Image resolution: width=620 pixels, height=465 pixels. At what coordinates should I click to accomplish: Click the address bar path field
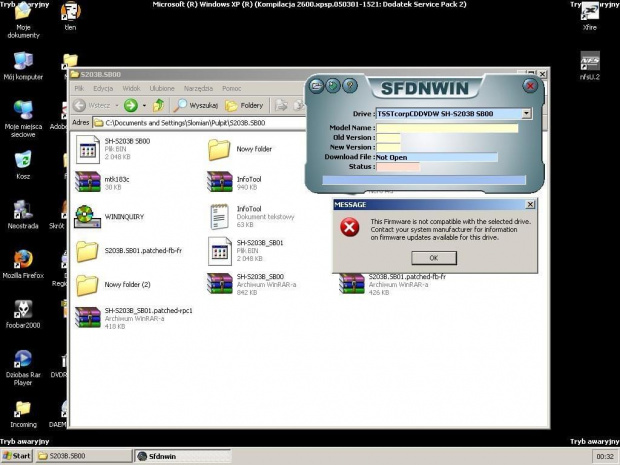point(200,123)
